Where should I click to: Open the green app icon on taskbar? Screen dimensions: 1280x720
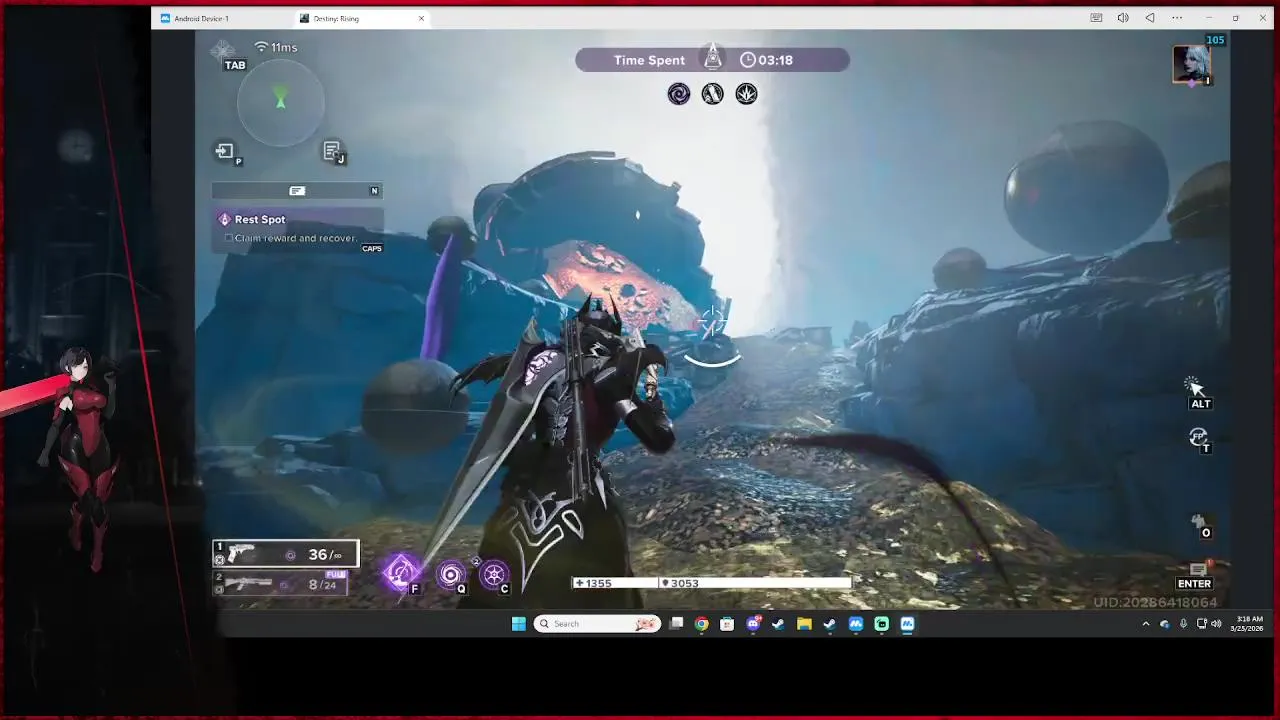(x=881, y=624)
